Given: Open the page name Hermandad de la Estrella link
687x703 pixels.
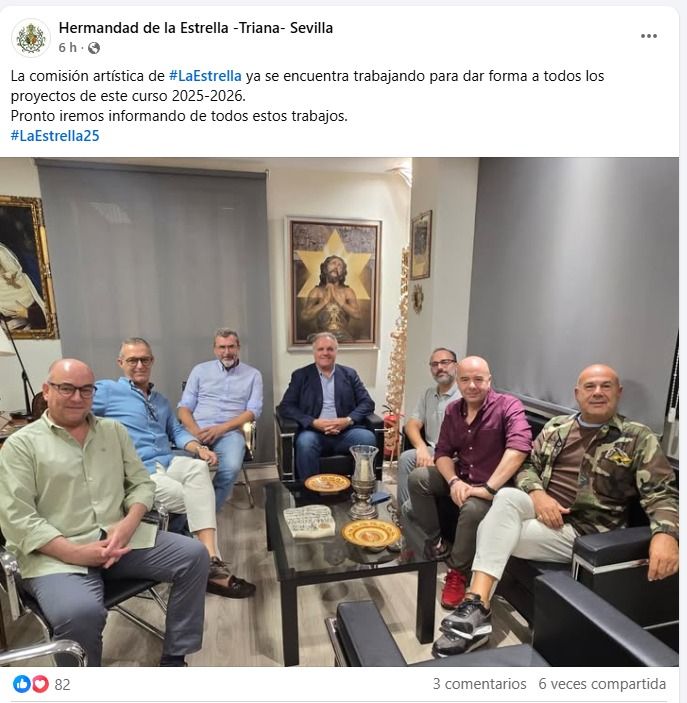Looking at the screenshot, I should [196, 28].
